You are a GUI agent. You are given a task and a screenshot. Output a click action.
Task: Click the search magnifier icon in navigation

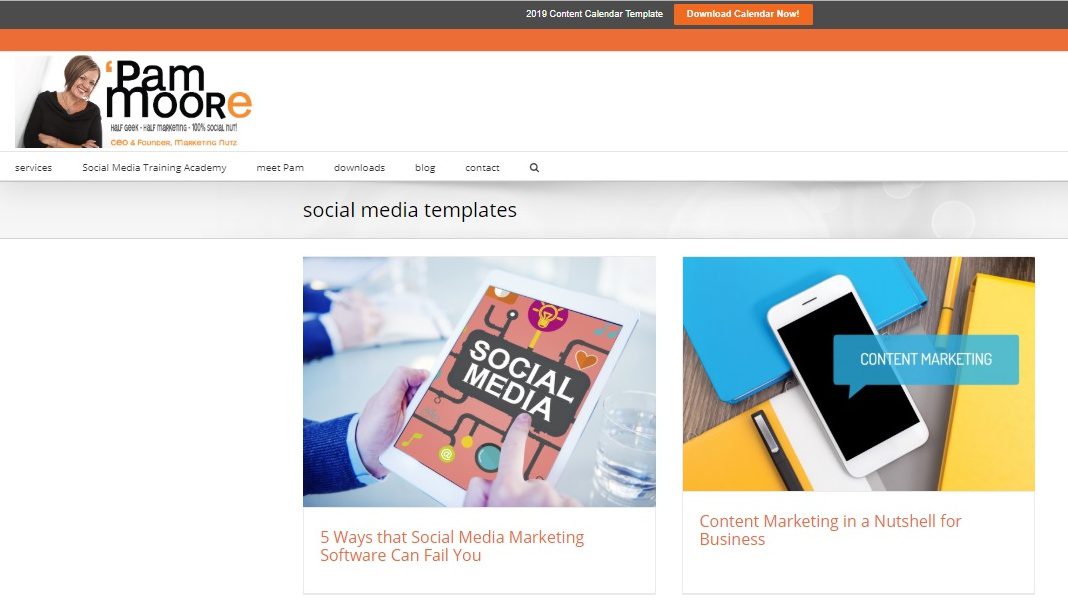[x=534, y=168]
